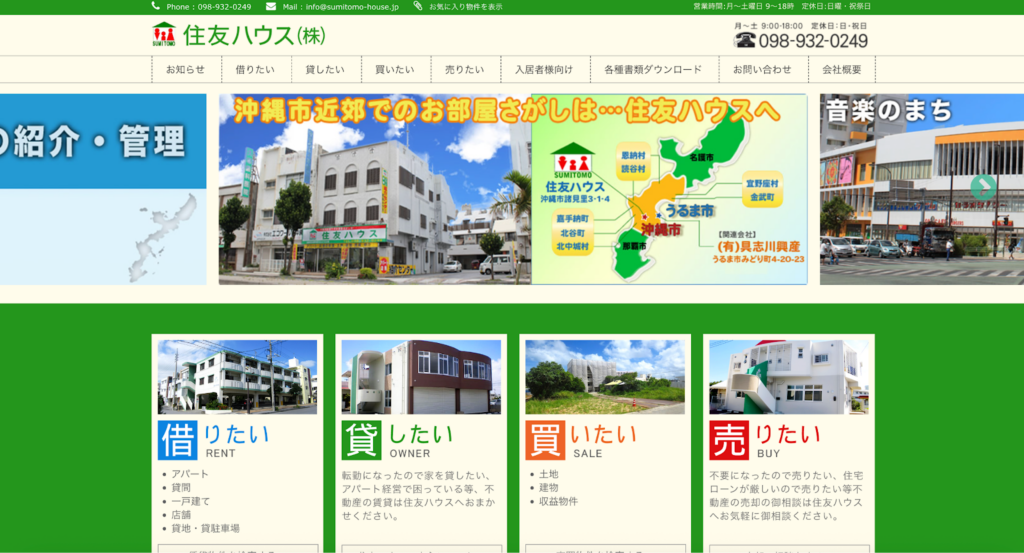Click the telephone icon beside 098-932-0249
Screen dimensions: 1024x553
744,40
